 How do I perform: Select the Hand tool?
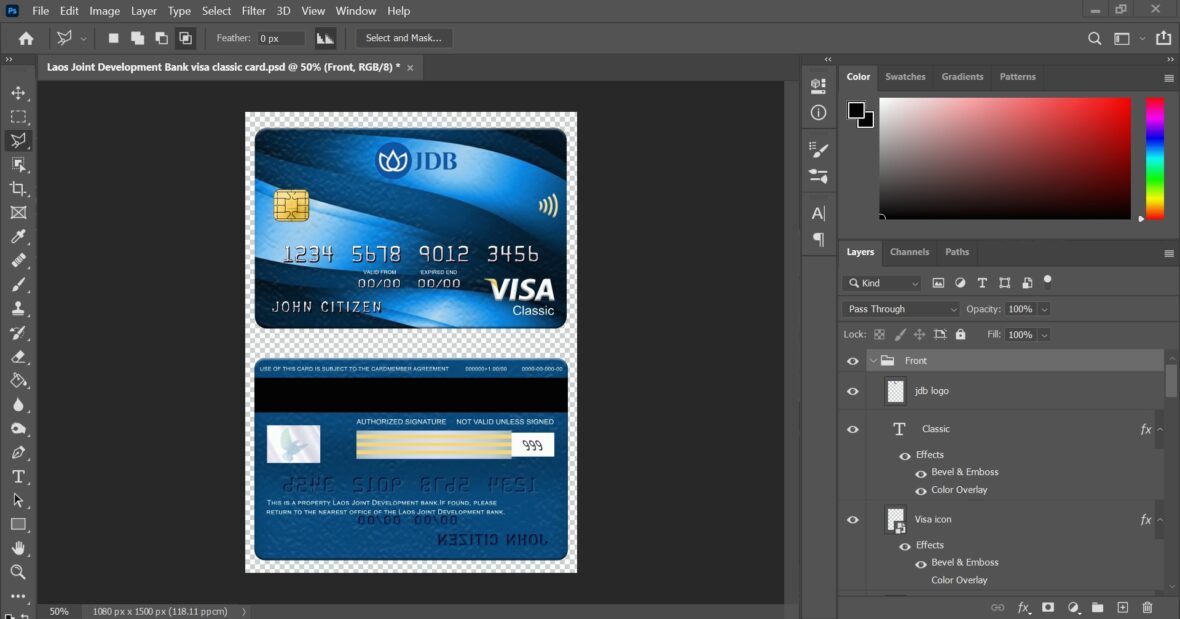click(x=18, y=548)
